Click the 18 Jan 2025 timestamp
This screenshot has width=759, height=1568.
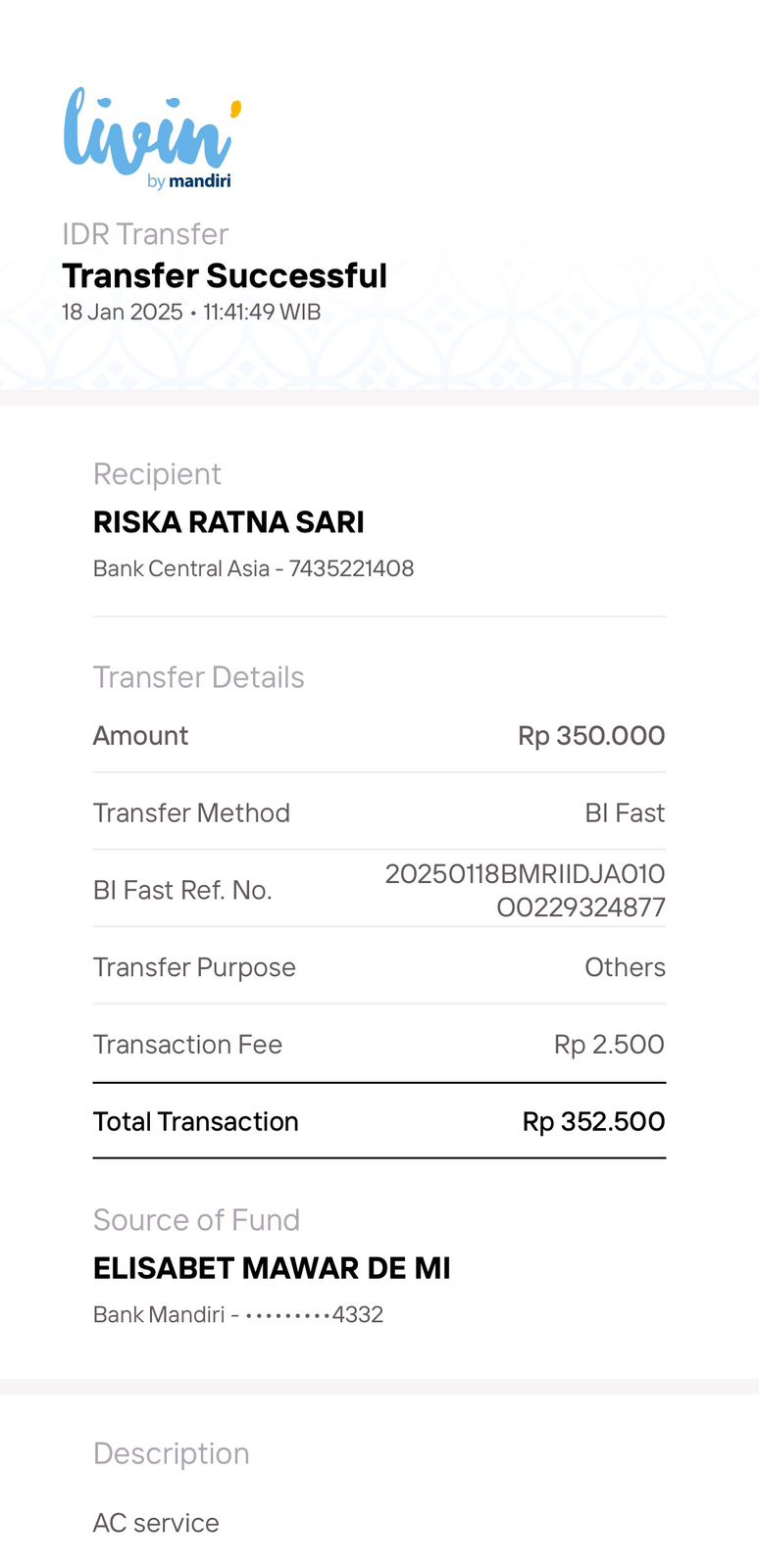click(191, 313)
